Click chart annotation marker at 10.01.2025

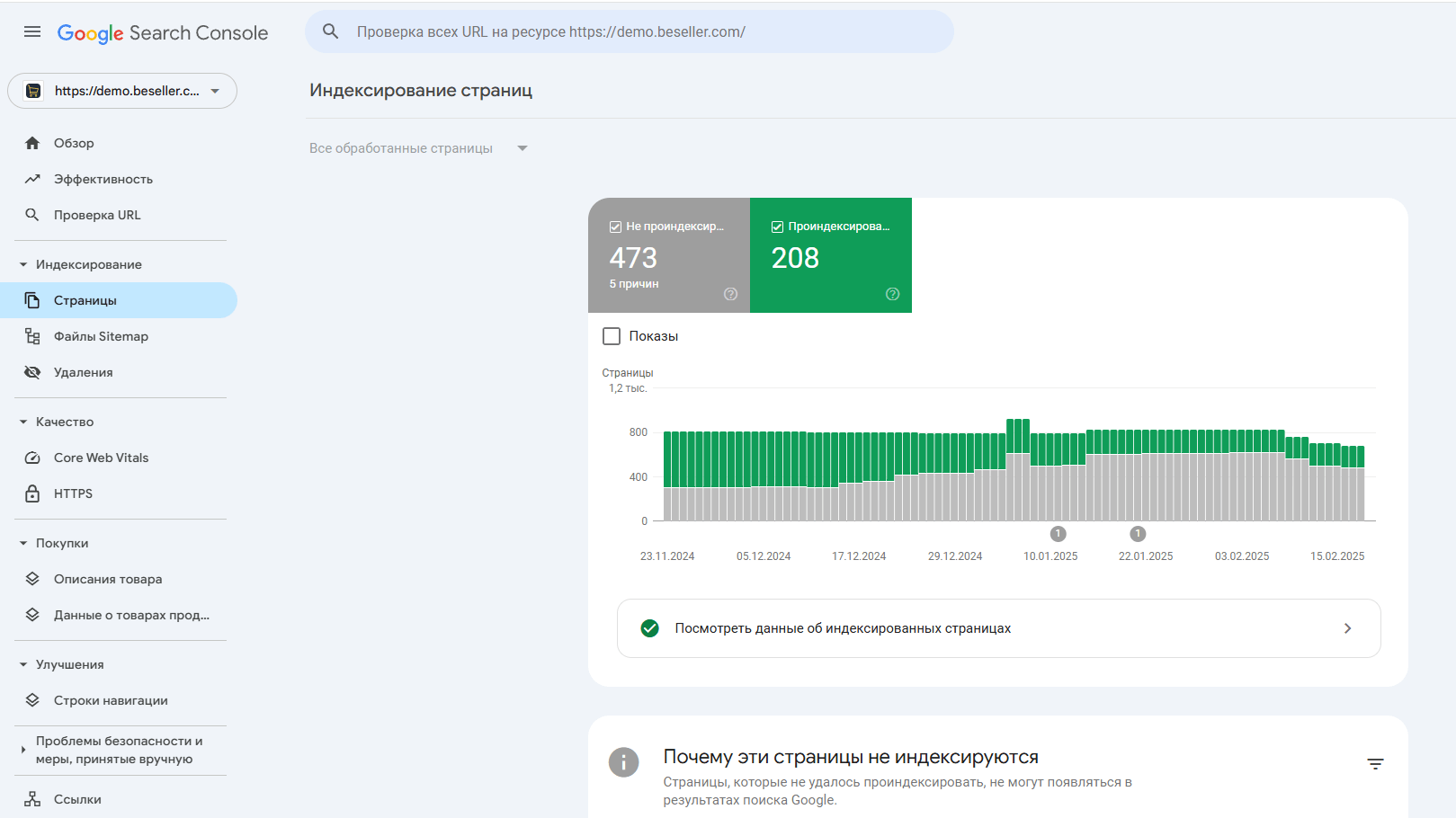tap(1059, 534)
